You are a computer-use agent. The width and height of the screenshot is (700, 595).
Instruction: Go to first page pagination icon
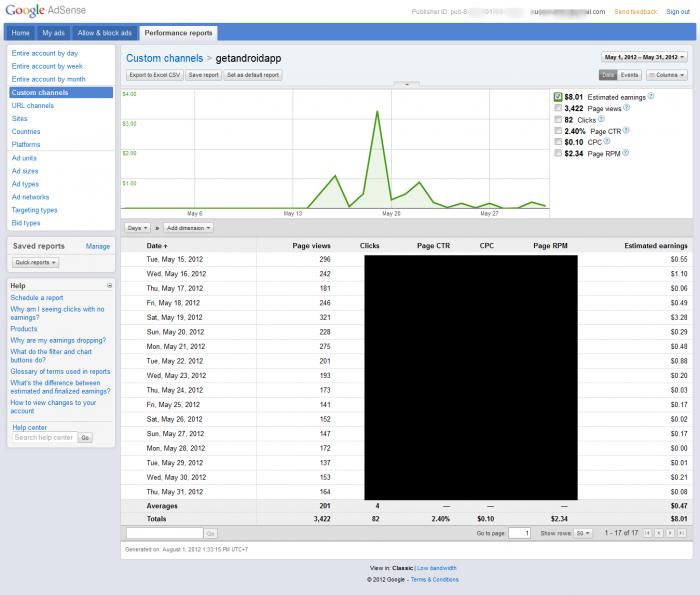point(647,533)
